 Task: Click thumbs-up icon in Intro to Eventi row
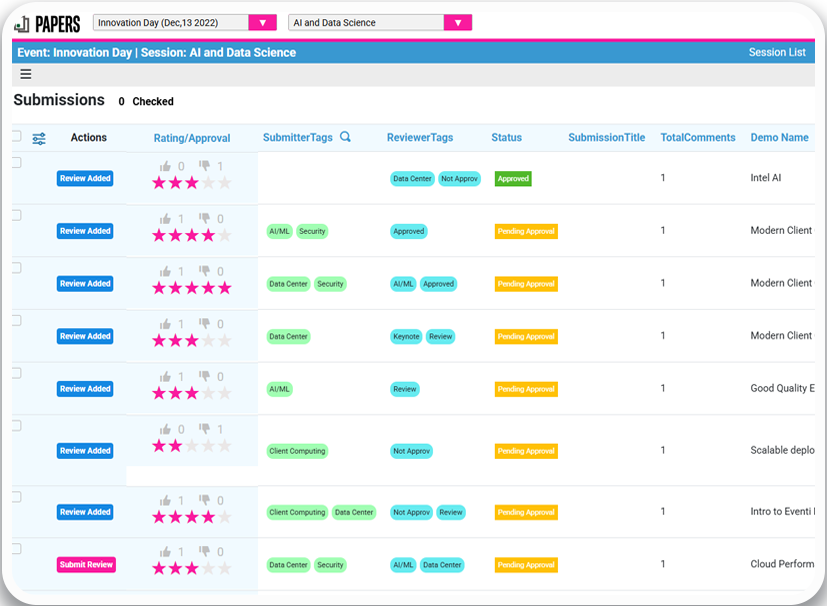click(166, 501)
